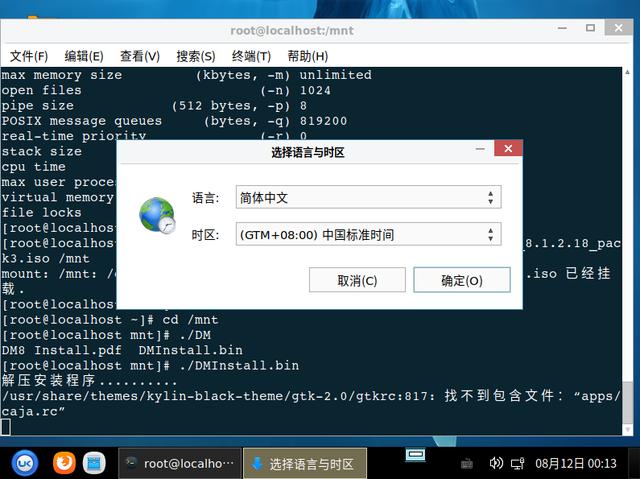Click the 确定(O) button
640x479 pixels.
coord(462,280)
